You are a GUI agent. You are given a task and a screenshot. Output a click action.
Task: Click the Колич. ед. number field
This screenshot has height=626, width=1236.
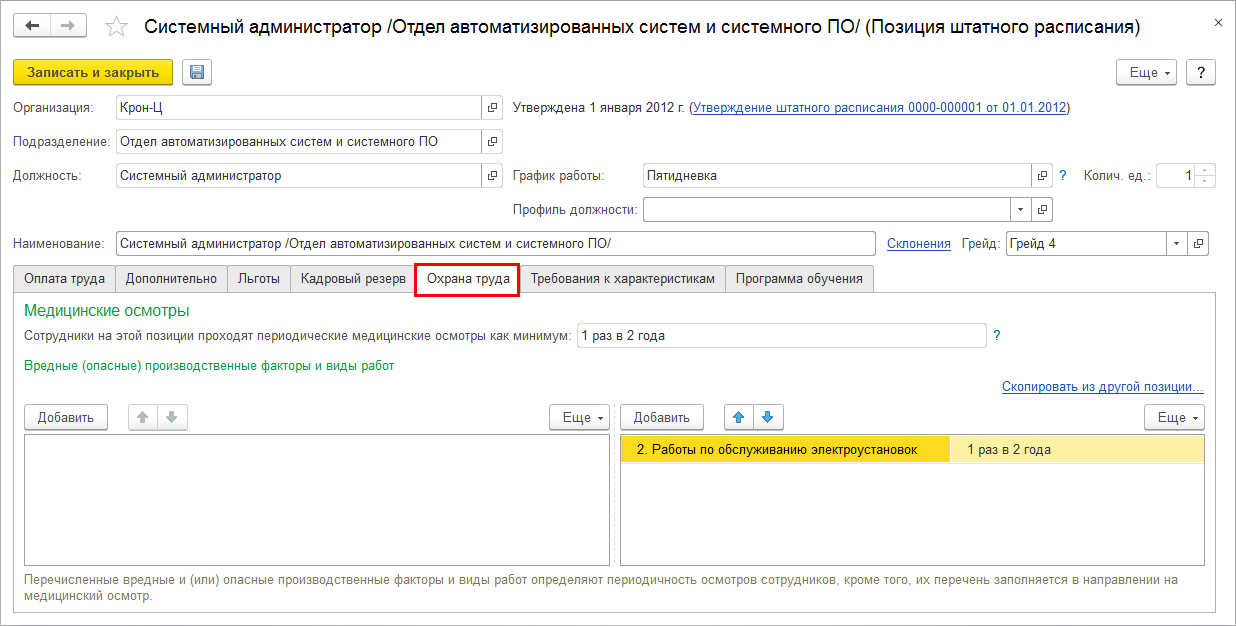point(1176,176)
